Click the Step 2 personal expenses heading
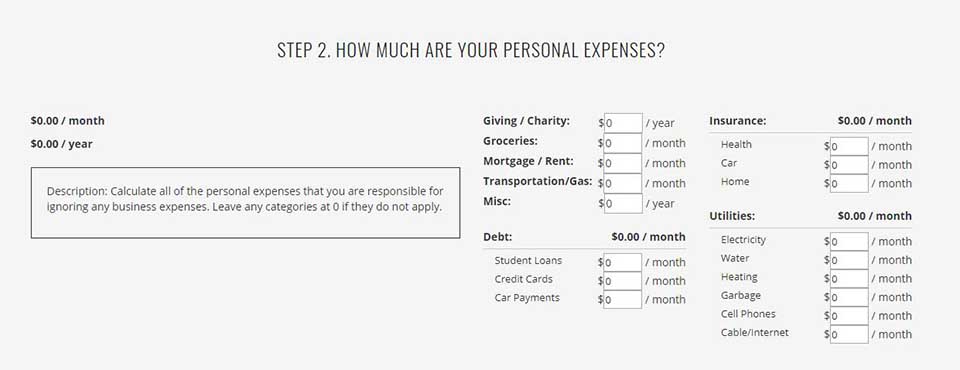960x370 pixels. [x=471, y=50]
